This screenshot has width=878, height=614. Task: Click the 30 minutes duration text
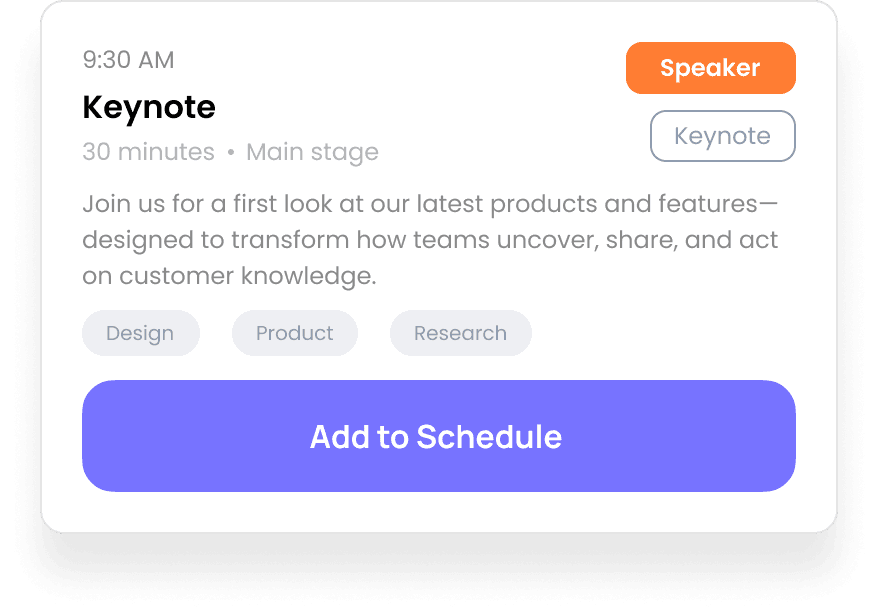point(148,152)
